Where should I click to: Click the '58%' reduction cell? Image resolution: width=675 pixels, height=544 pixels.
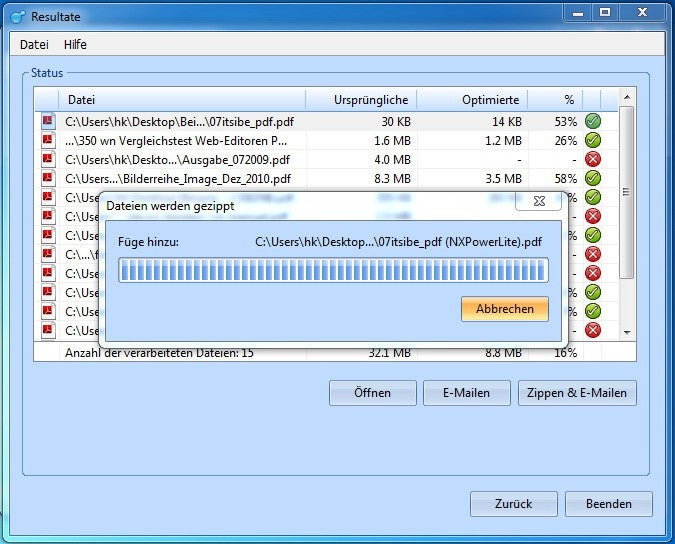pyautogui.click(x=566, y=179)
